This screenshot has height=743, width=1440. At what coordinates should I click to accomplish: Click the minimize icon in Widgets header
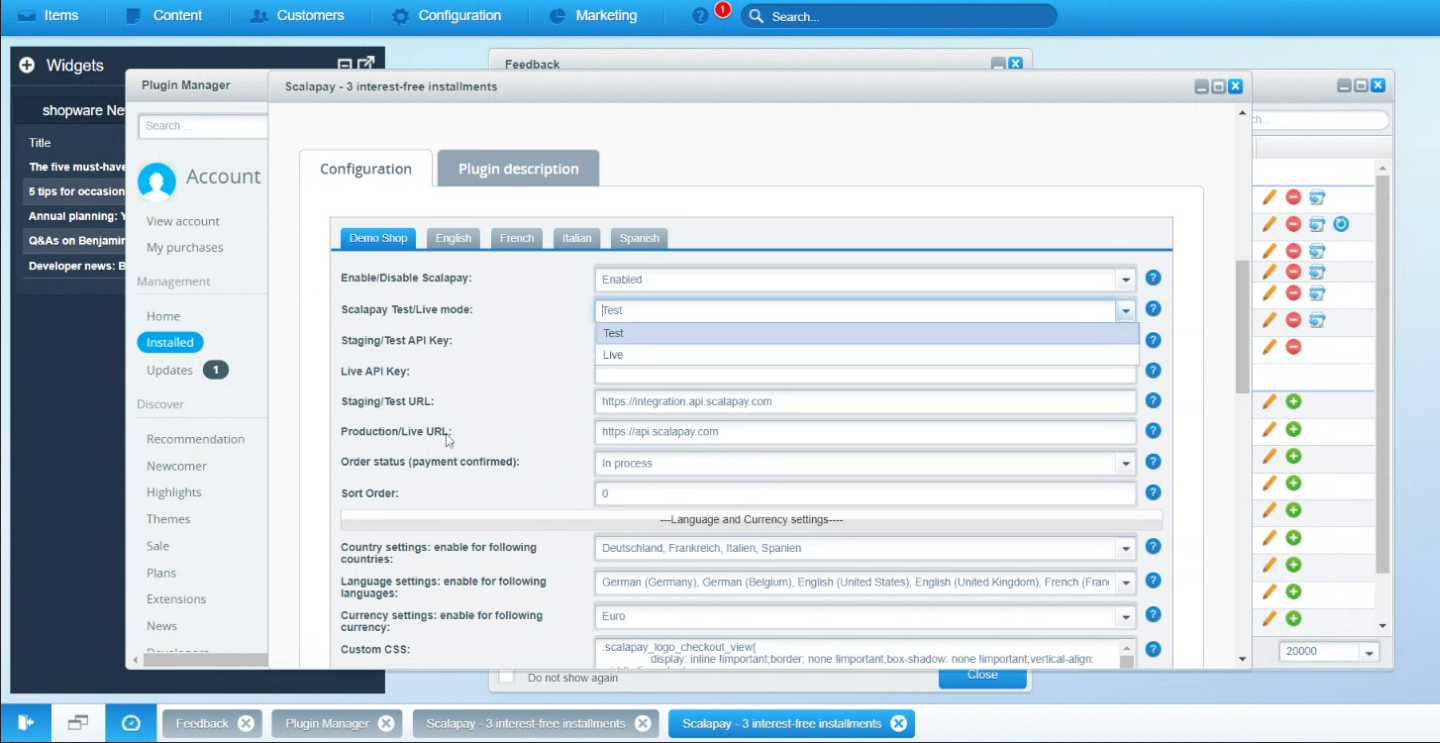[345, 64]
